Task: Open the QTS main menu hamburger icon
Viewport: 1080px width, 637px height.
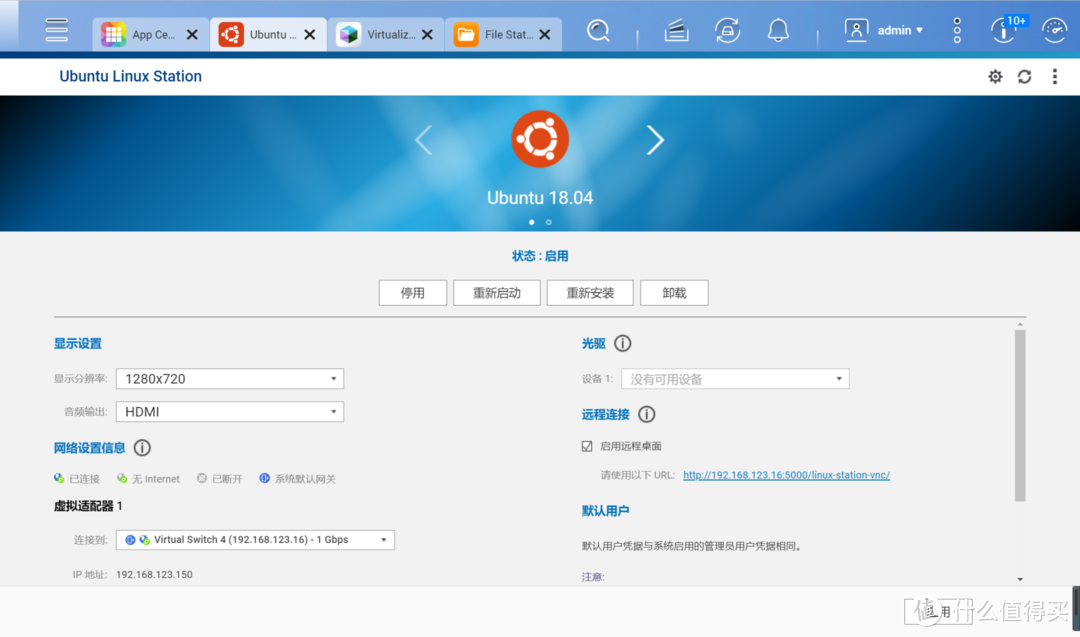Action: point(56,30)
